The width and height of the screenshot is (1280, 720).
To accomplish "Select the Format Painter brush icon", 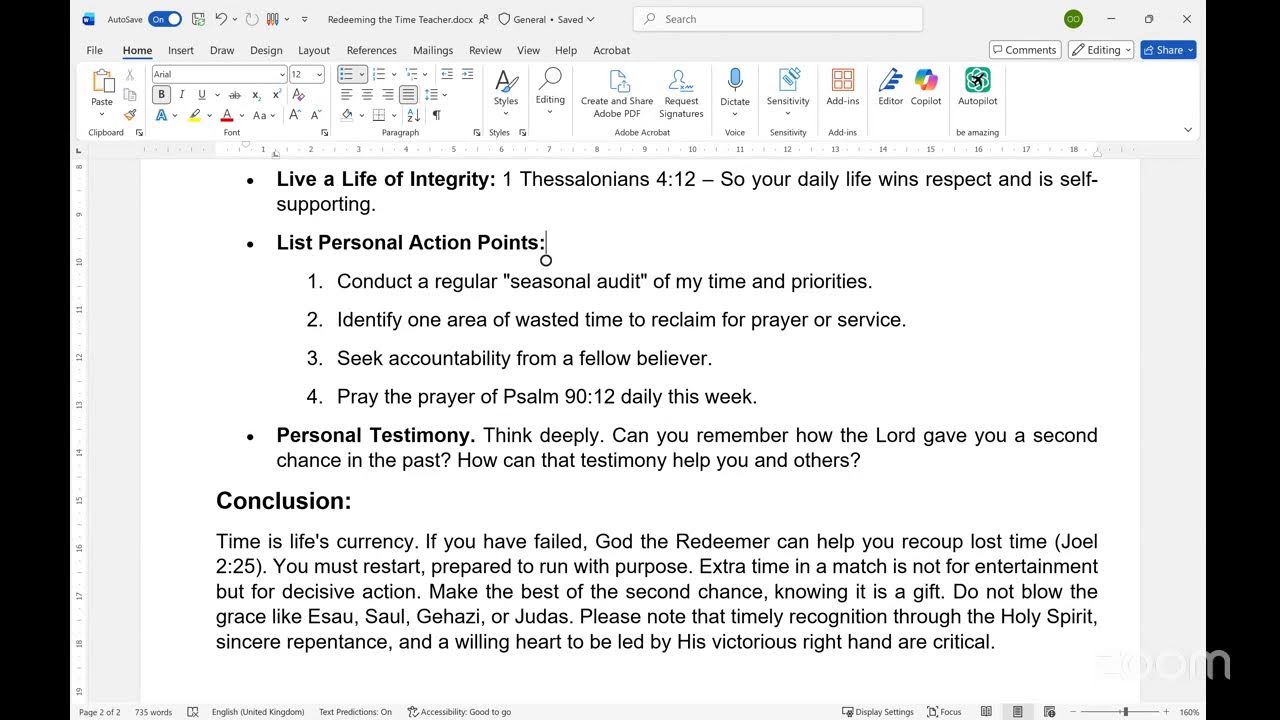I will pyautogui.click(x=130, y=115).
